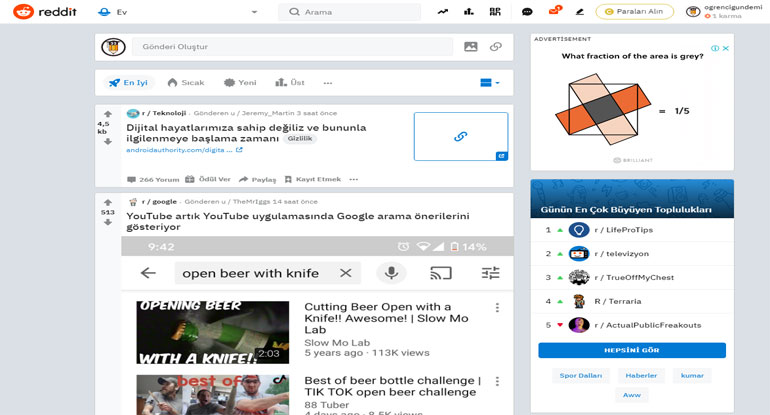
Task: Open r / LifeProTips community
Action: coord(623,230)
